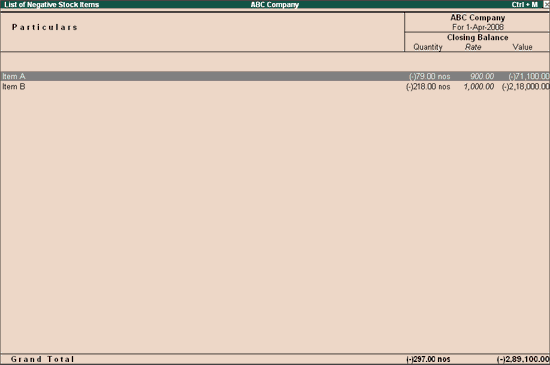Select the Item A row
The height and width of the screenshot is (365, 550).
(275, 76)
